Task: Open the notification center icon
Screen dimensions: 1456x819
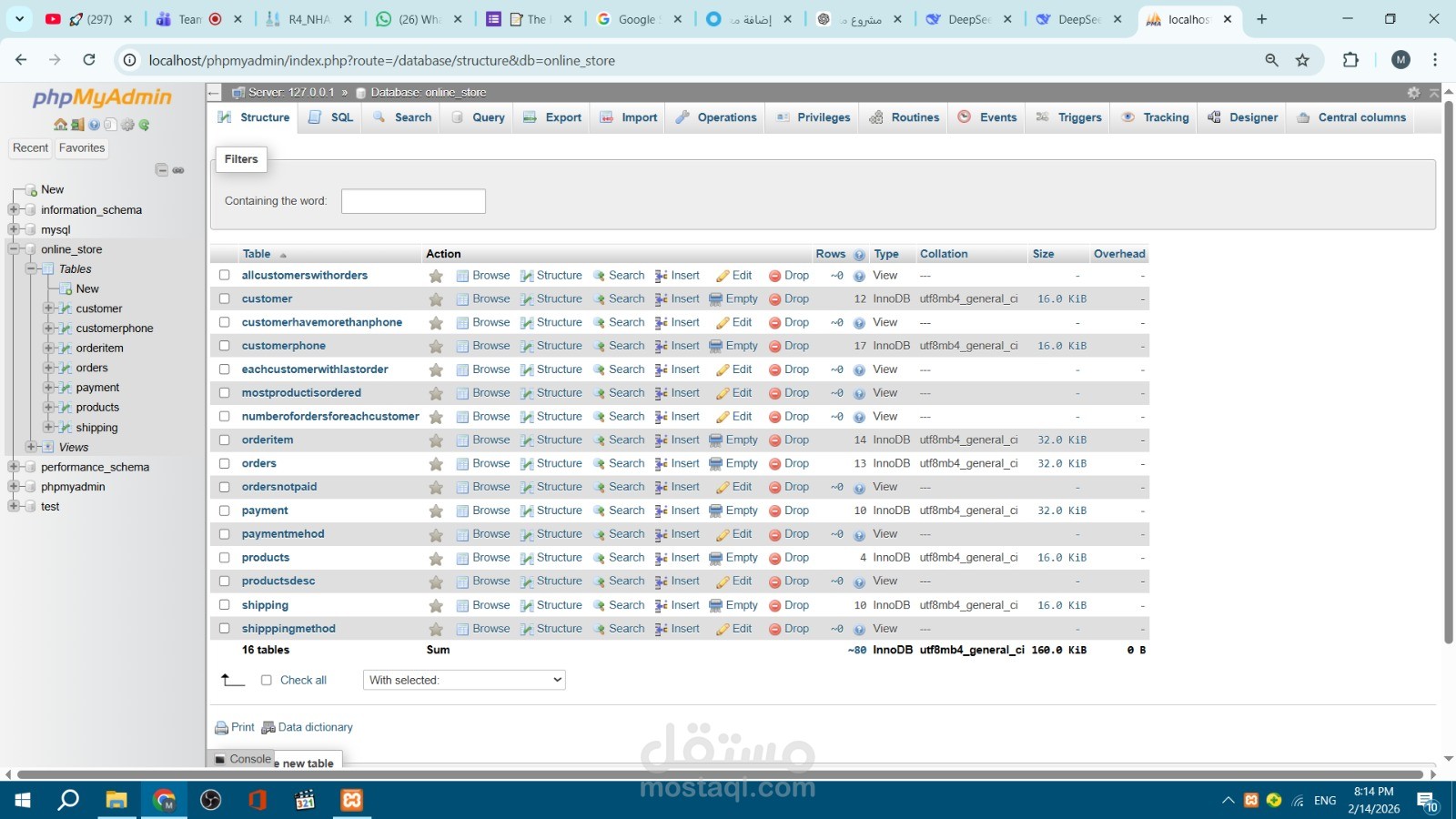Action: tap(1426, 801)
